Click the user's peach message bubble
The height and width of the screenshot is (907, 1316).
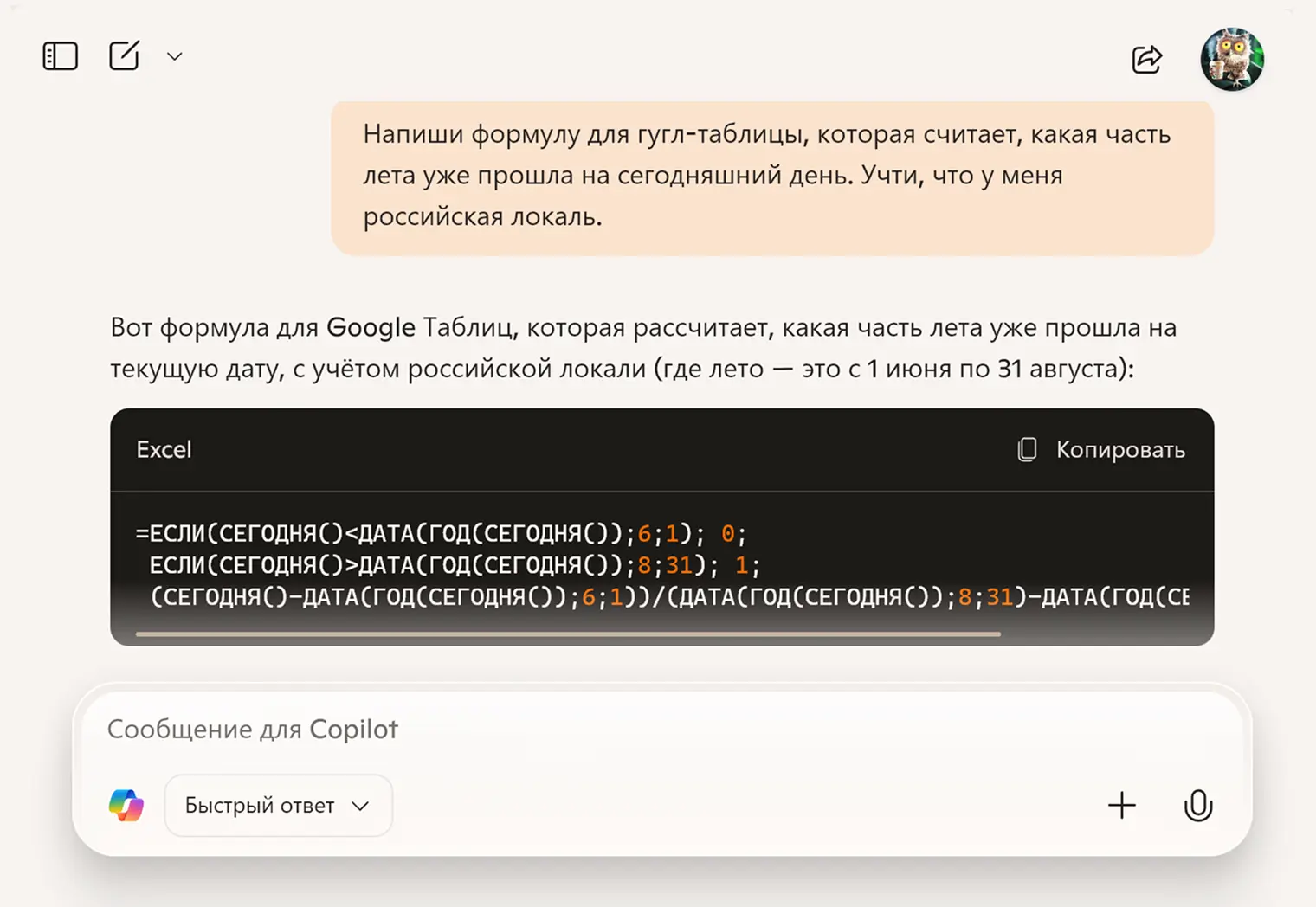[771, 176]
